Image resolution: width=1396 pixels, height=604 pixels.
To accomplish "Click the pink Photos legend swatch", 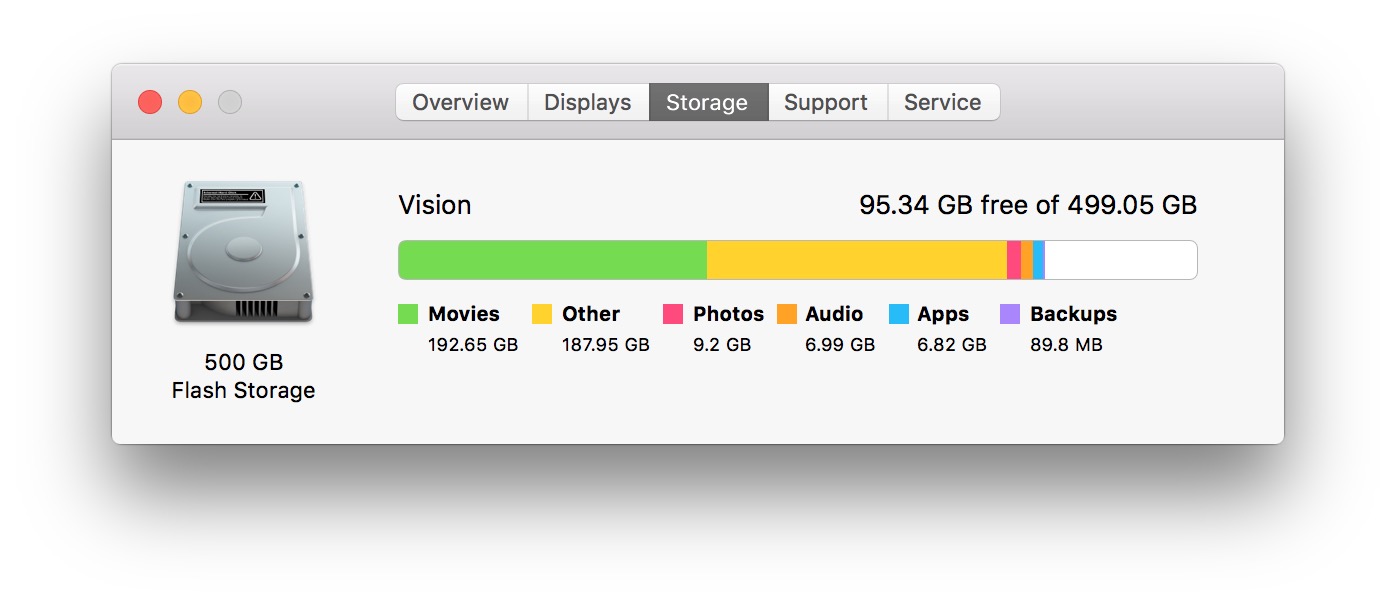I will coord(673,314).
